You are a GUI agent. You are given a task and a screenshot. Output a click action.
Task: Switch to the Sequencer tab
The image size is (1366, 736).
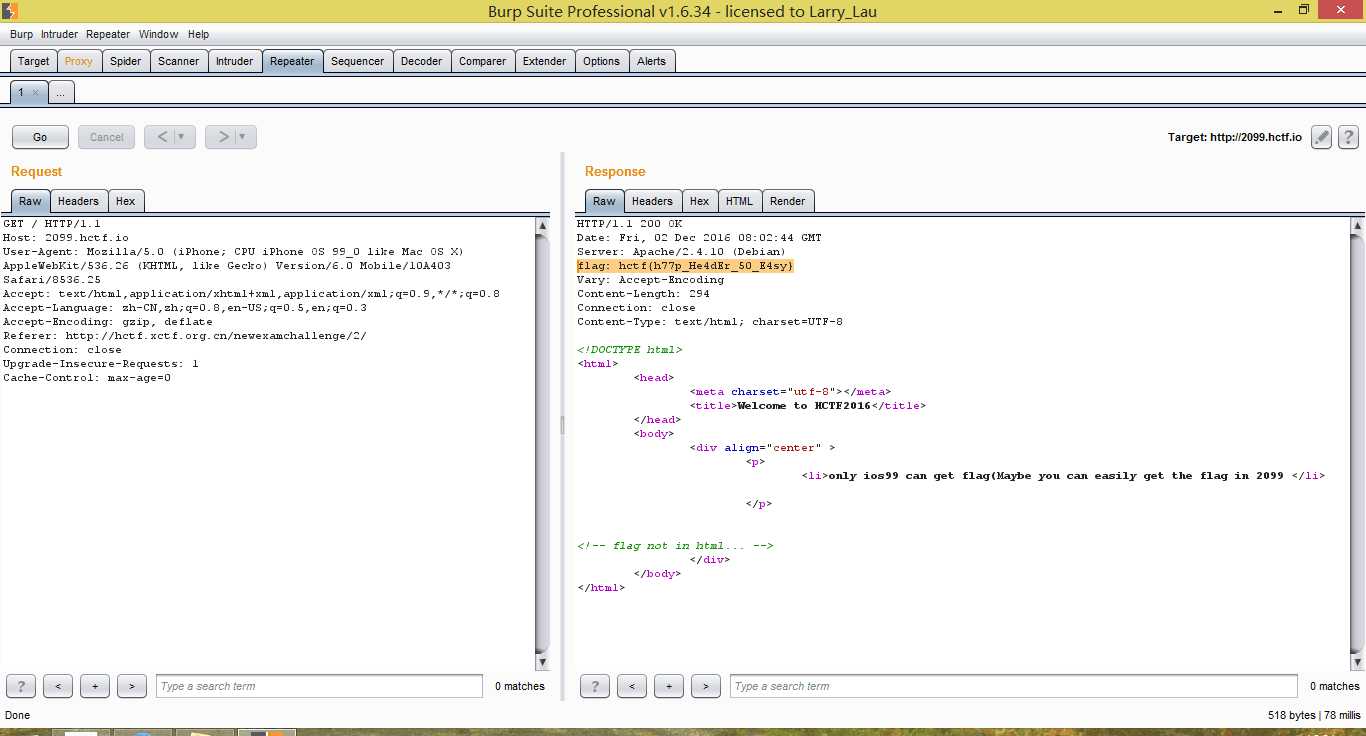click(358, 61)
